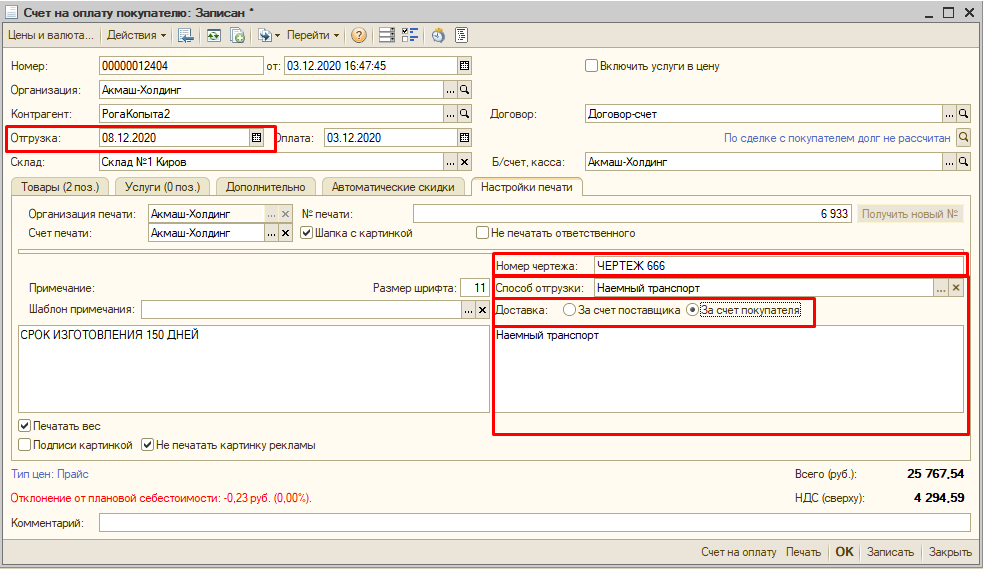
Task: Click into the 'Комментарий' input field
Action: pyautogui.click(x=535, y=523)
